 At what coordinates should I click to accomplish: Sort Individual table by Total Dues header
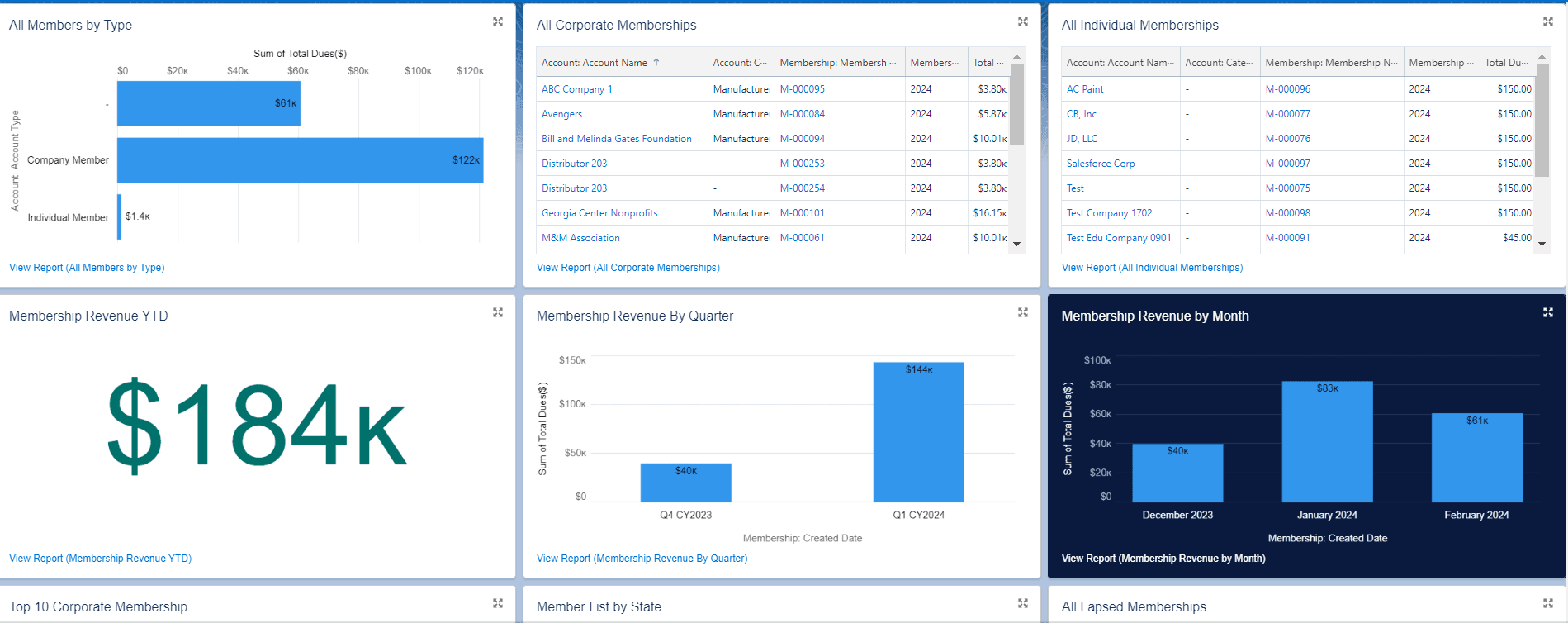pyautogui.click(x=1506, y=62)
